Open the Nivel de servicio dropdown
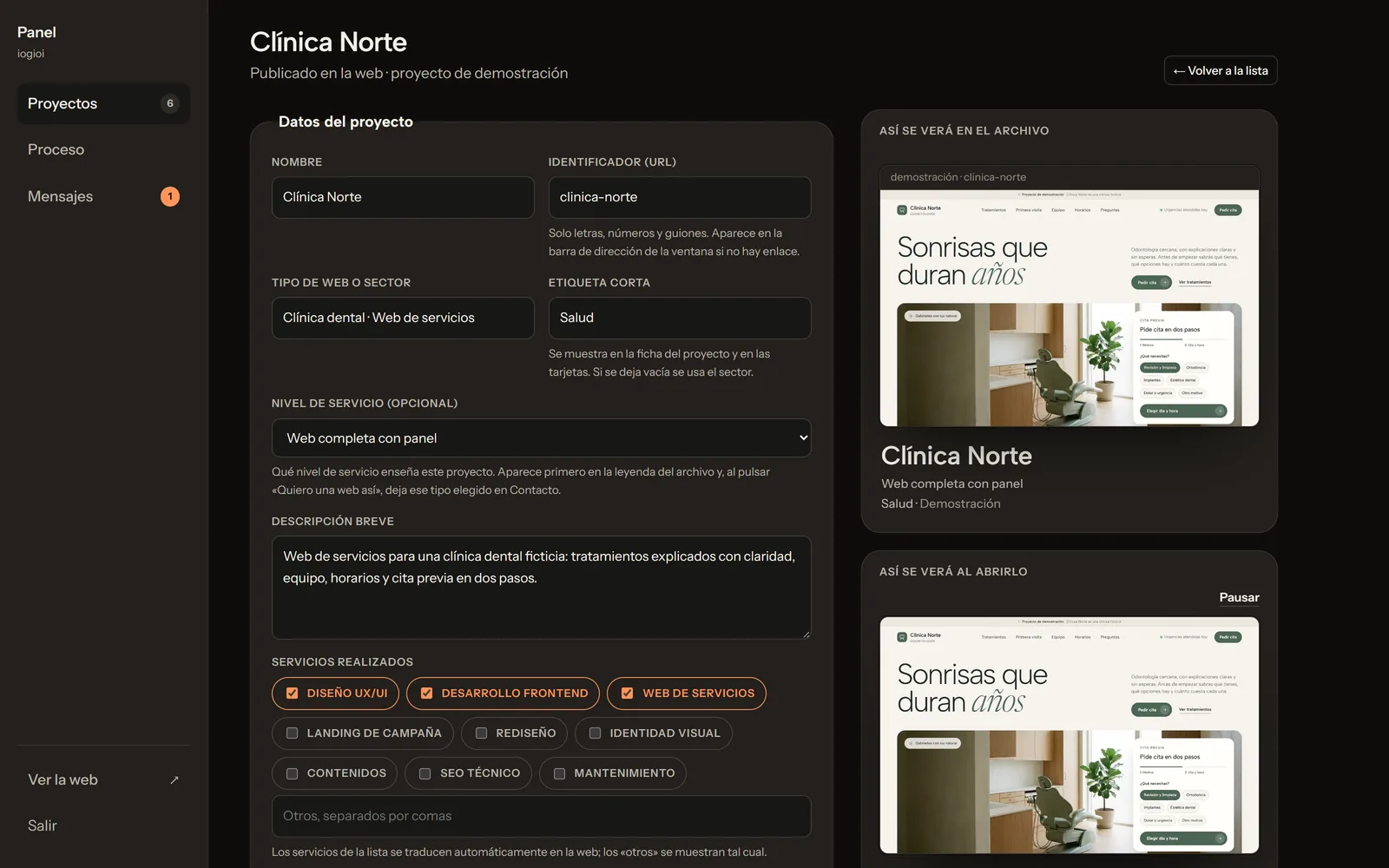The image size is (1389, 868). (x=542, y=438)
